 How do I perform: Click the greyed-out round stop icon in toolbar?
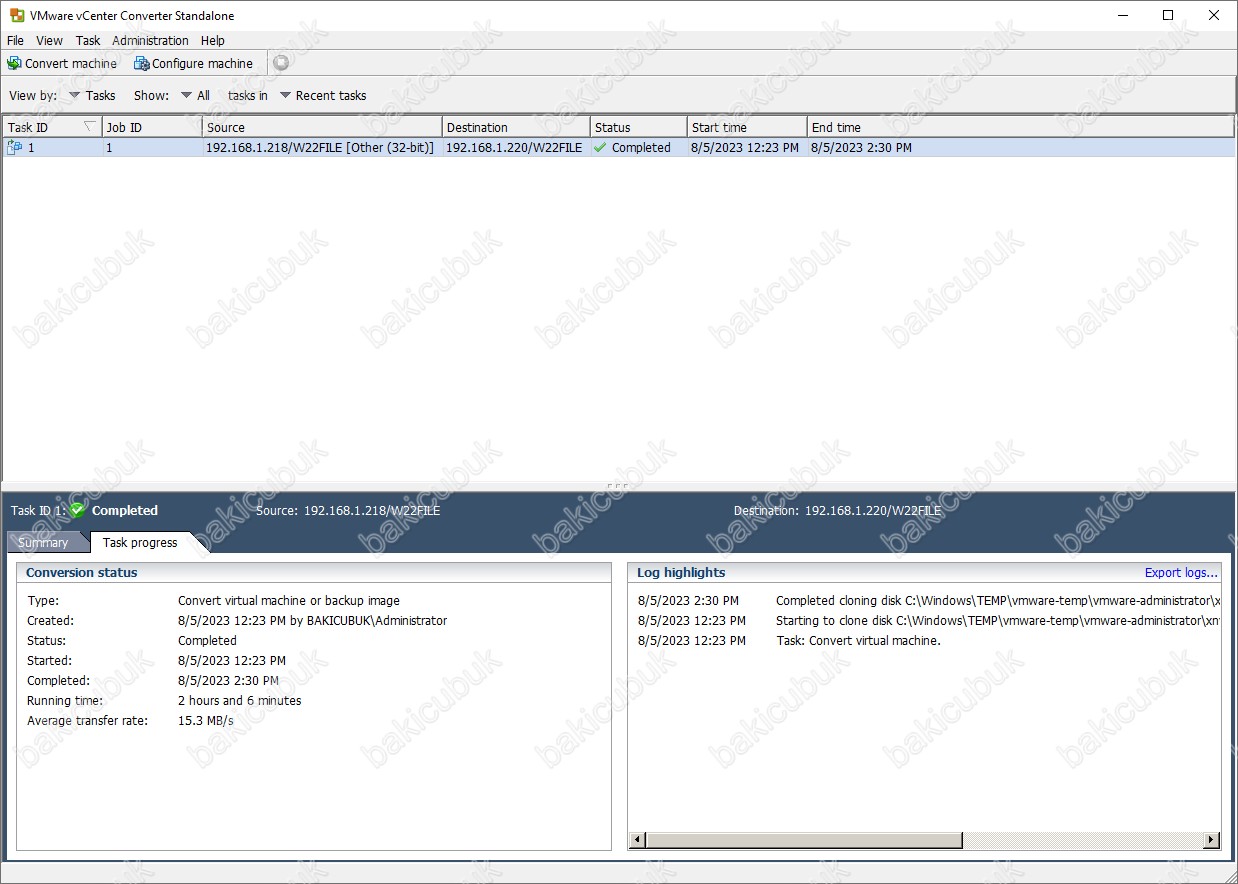[x=281, y=63]
